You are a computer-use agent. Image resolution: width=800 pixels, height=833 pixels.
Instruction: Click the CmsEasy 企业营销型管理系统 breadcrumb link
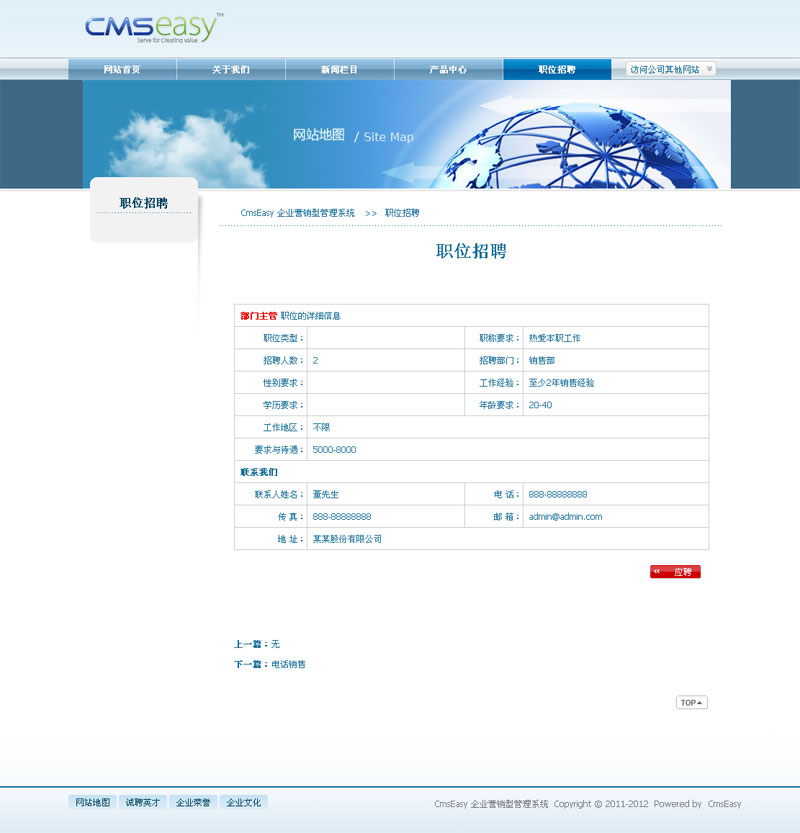(x=297, y=213)
